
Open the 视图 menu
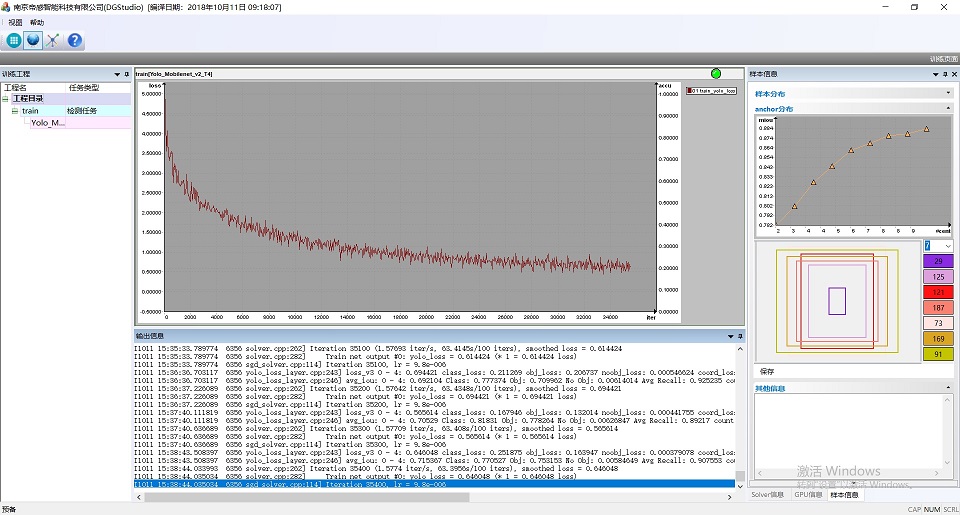coord(15,22)
